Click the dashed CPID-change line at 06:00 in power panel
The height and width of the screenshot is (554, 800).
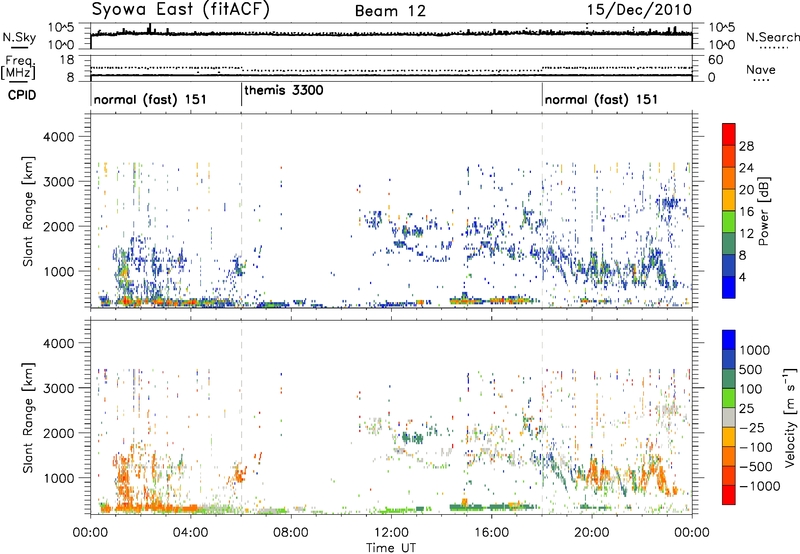click(x=241, y=211)
